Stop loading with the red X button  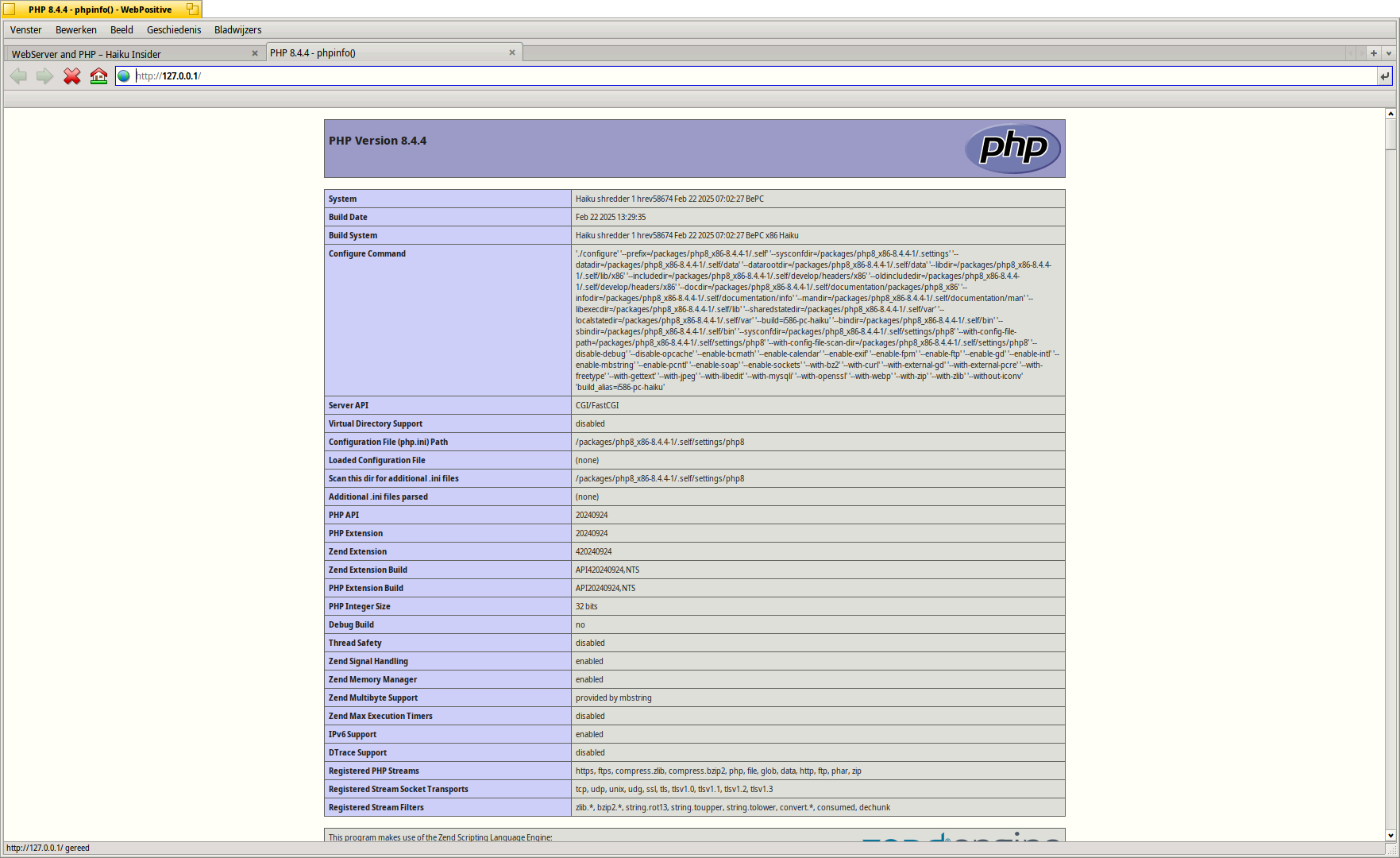pos(72,76)
